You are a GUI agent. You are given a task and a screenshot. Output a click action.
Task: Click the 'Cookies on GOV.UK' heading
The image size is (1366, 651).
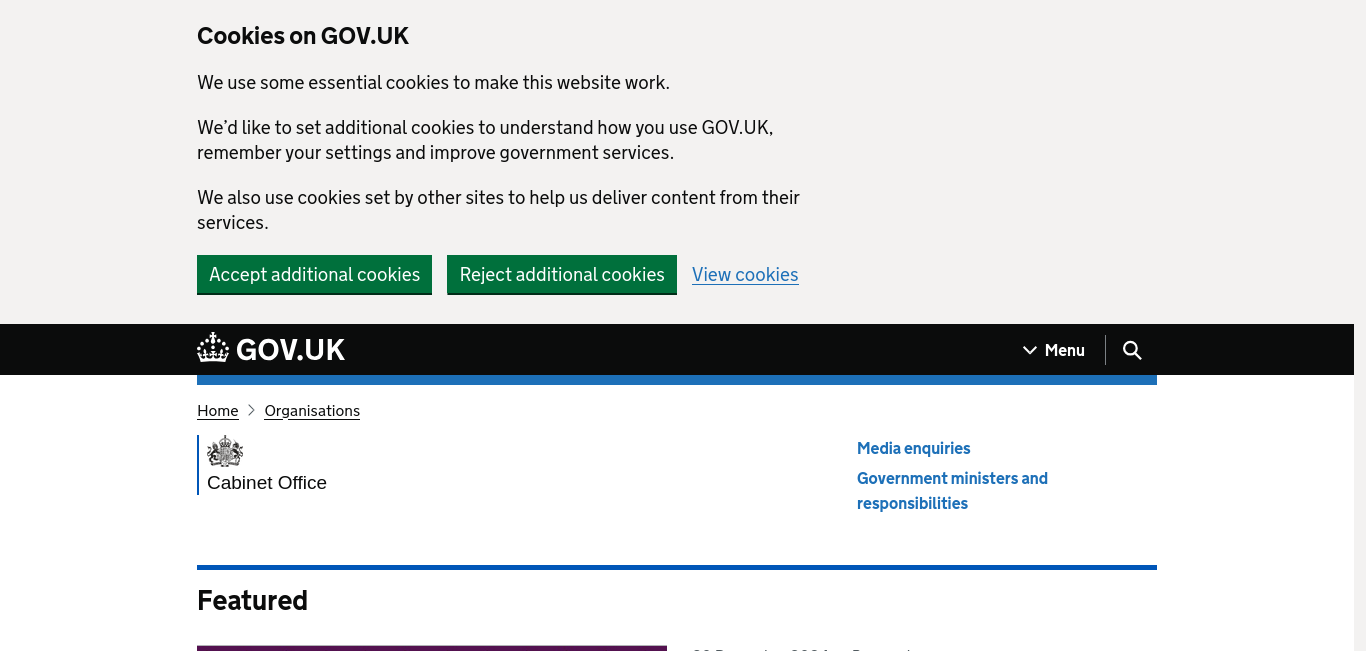(x=303, y=36)
